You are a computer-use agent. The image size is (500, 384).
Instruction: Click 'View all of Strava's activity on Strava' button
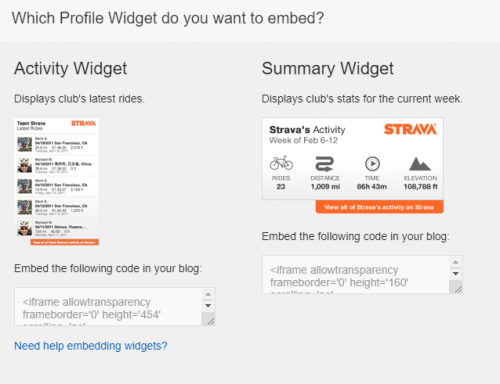tap(379, 207)
